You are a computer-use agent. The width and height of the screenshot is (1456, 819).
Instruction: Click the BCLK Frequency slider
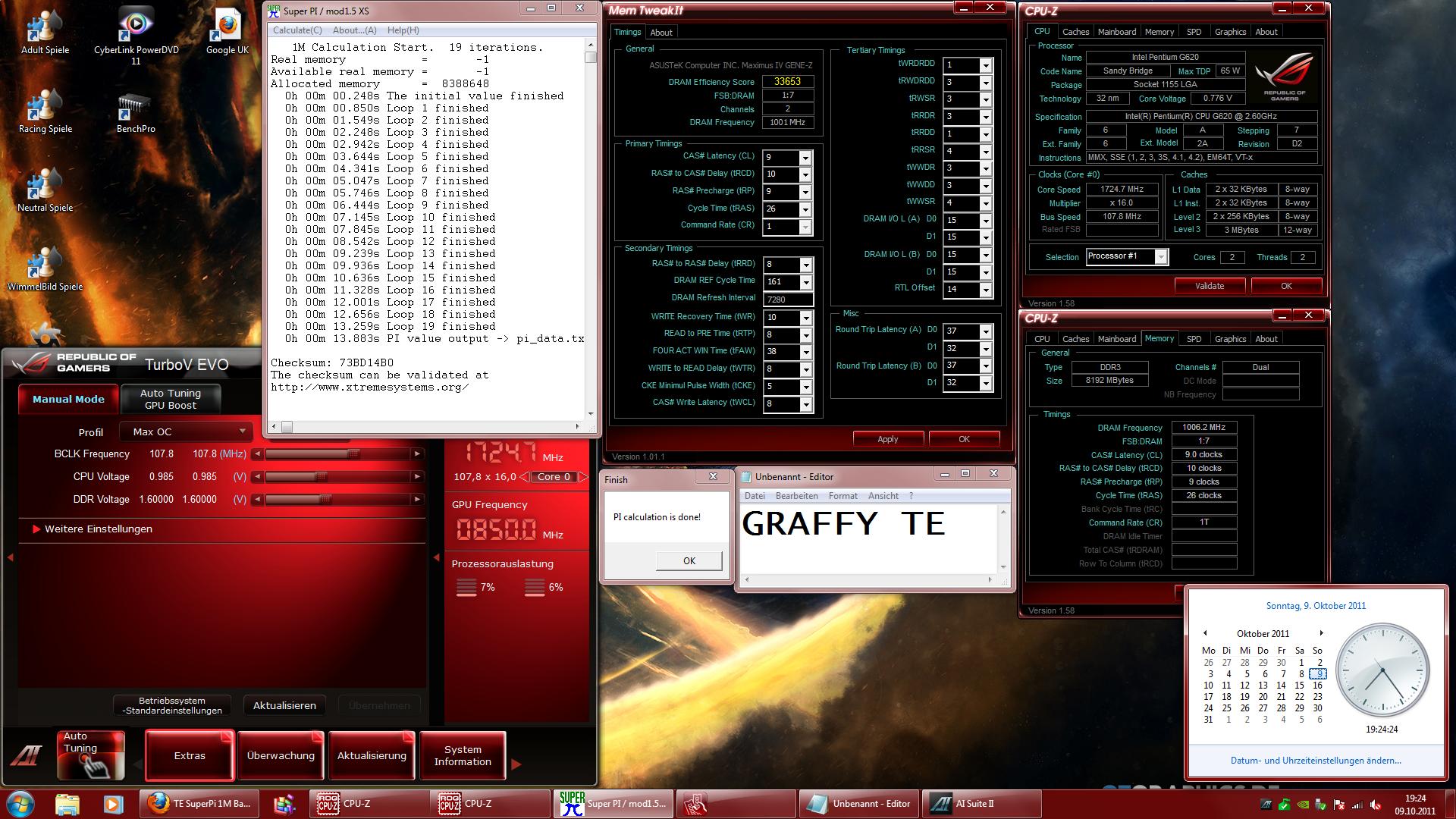click(337, 454)
